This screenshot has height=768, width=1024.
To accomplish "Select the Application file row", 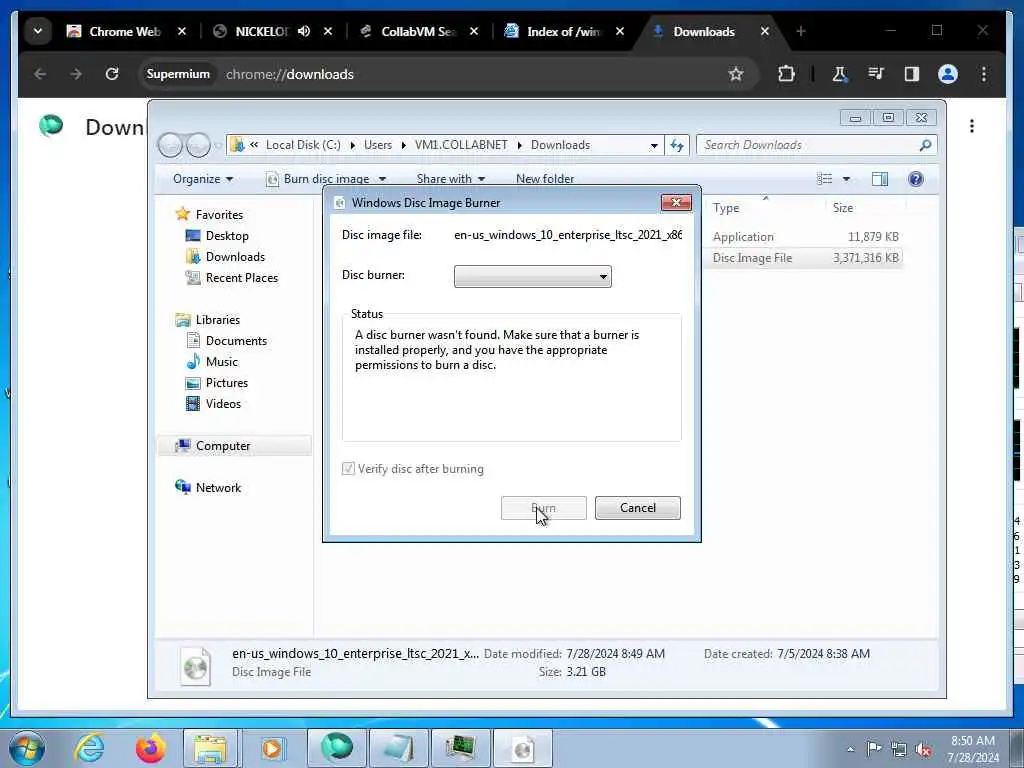I will [x=805, y=237].
